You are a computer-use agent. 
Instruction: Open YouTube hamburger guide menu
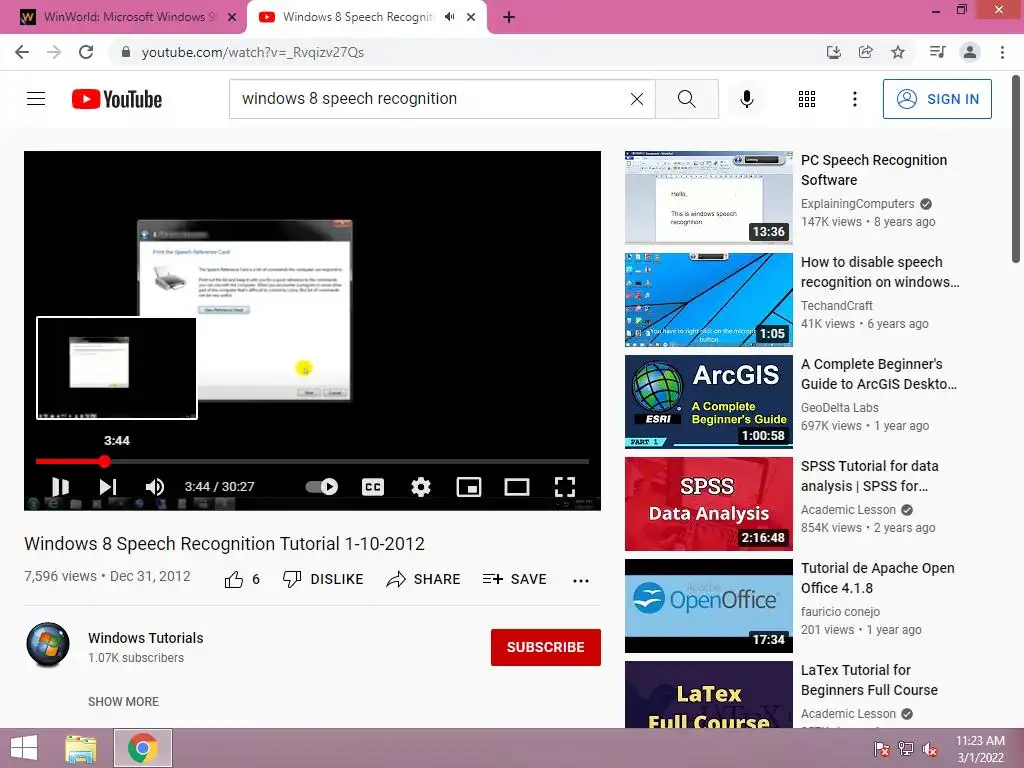tap(36, 99)
